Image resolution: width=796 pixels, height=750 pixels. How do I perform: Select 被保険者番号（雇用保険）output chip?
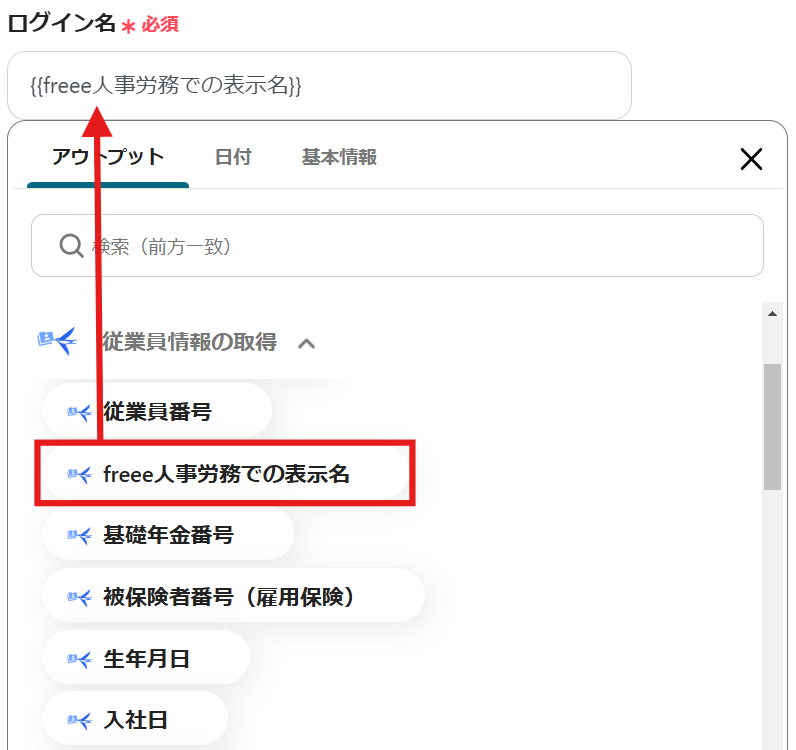[x=234, y=597]
